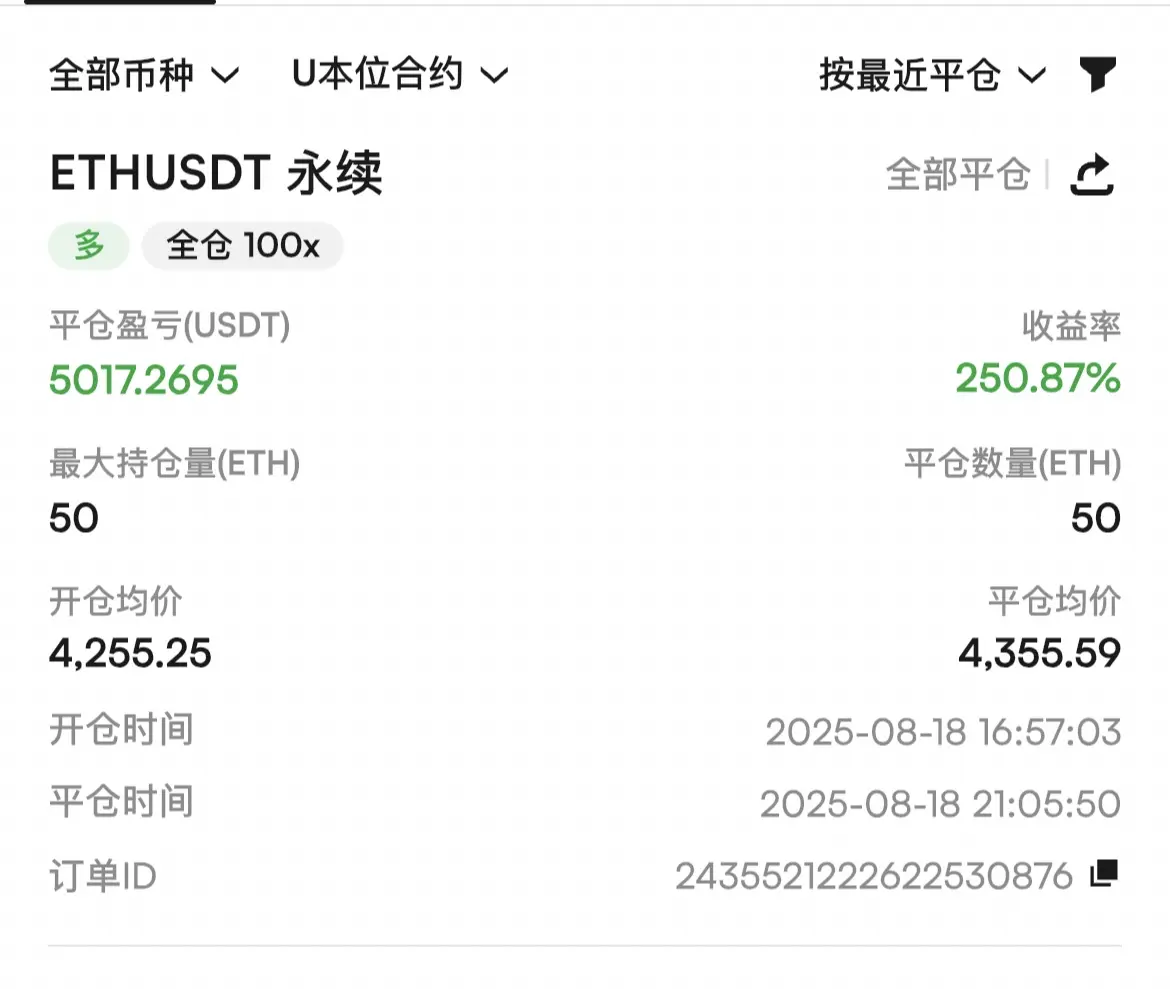This screenshot has width=1170, height=989.
Task: Click the 4,255.25 open average price
Action: pyautogui.click(x=131, y=654)
